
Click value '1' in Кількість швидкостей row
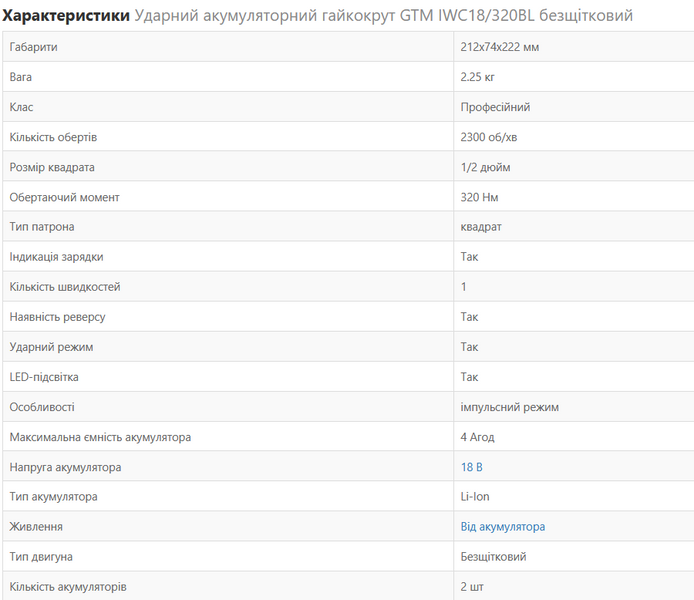click(463, 287)
